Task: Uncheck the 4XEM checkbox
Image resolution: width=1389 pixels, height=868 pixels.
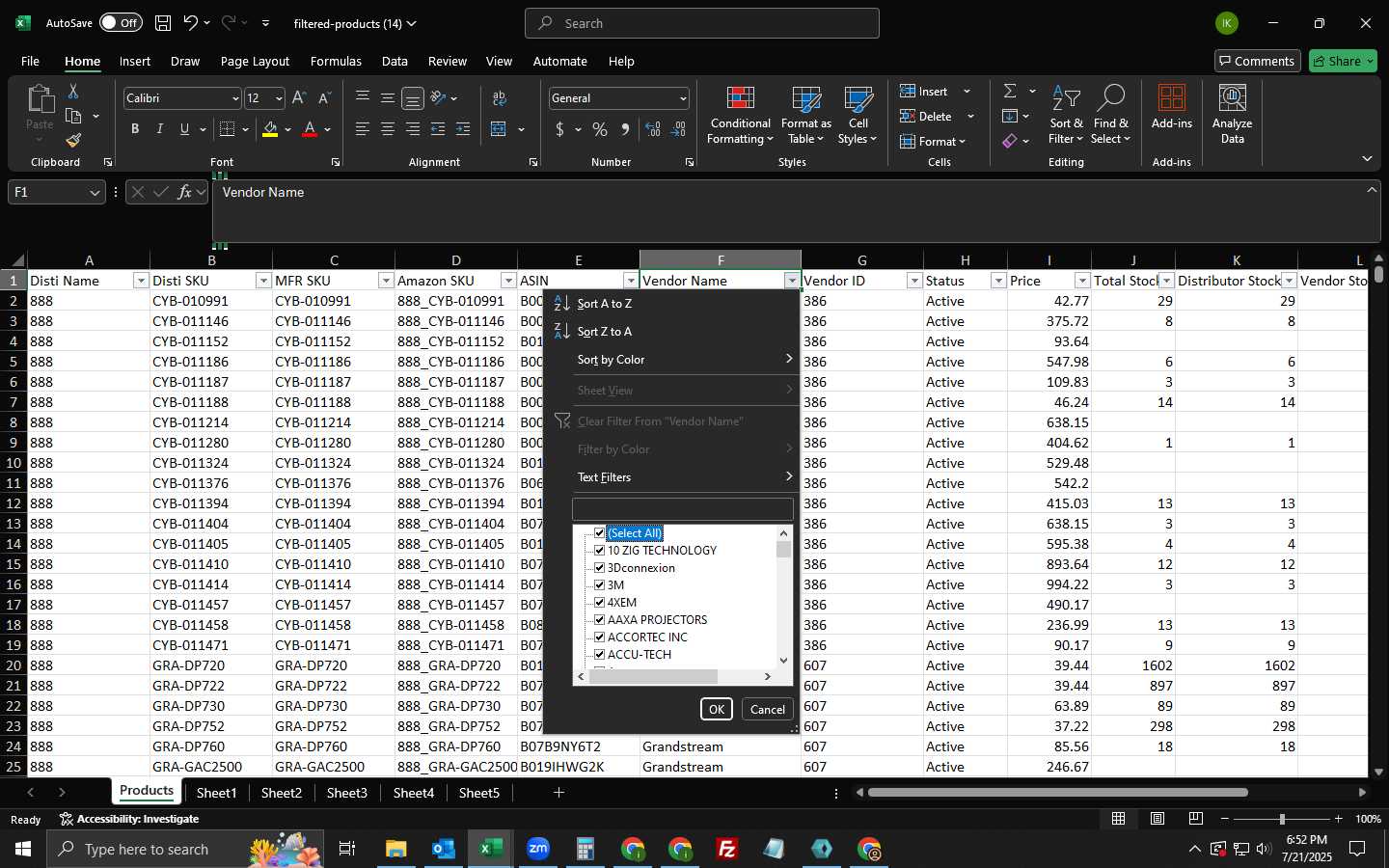Action: coord(599,603)
